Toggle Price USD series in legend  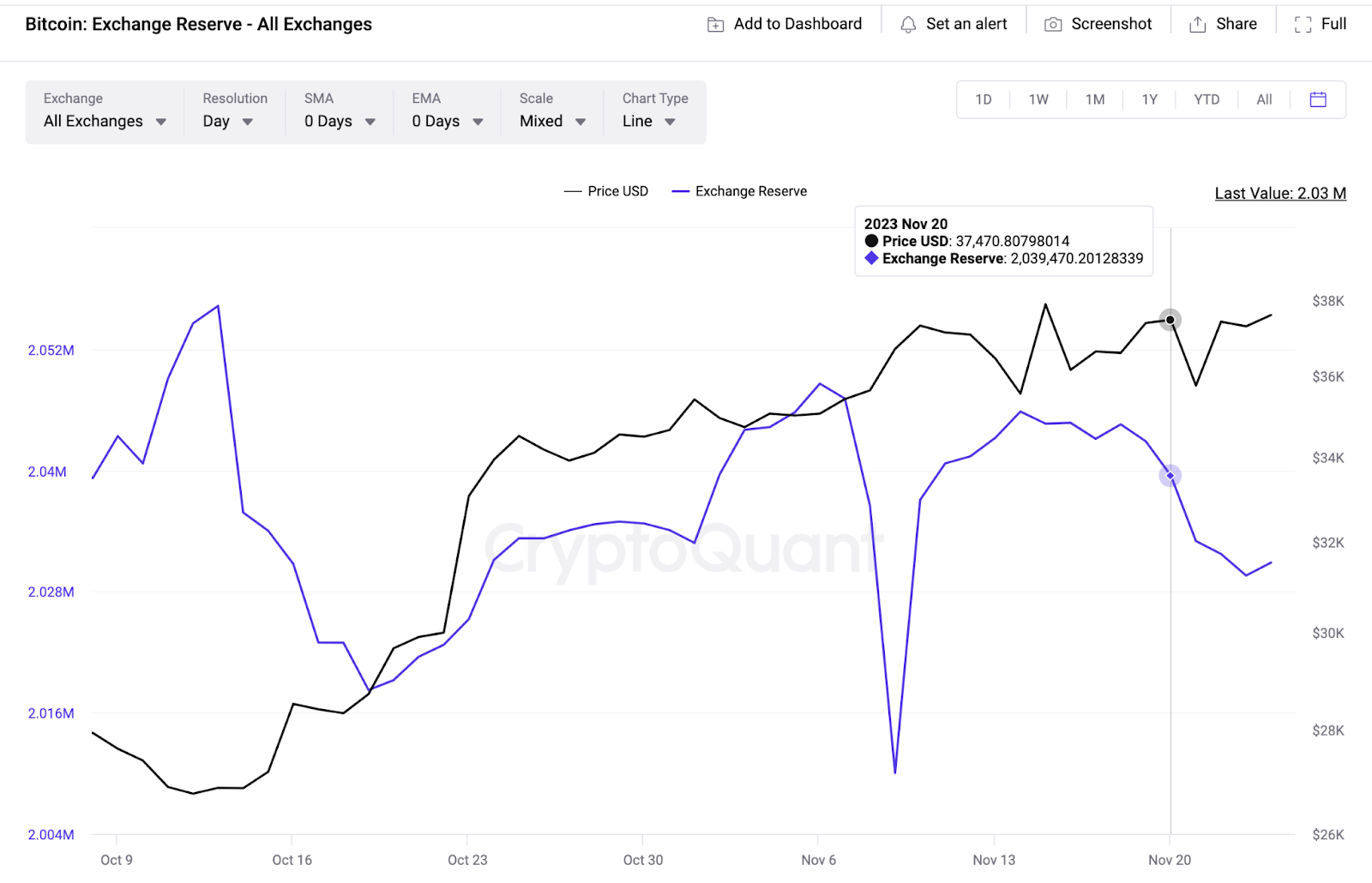pyautogui.click(x=606, y=191)
